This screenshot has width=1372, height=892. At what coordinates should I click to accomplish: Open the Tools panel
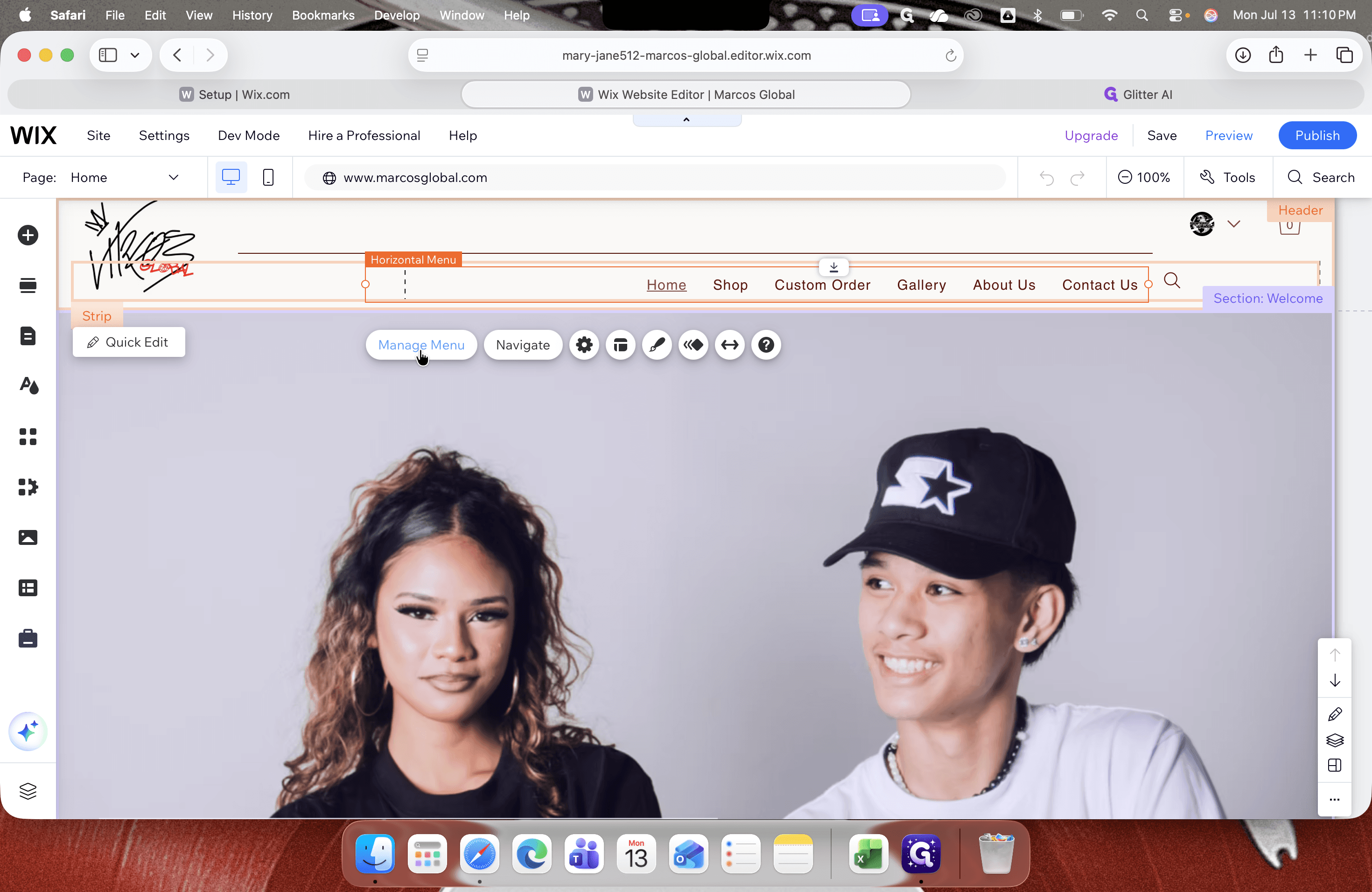1228,177
